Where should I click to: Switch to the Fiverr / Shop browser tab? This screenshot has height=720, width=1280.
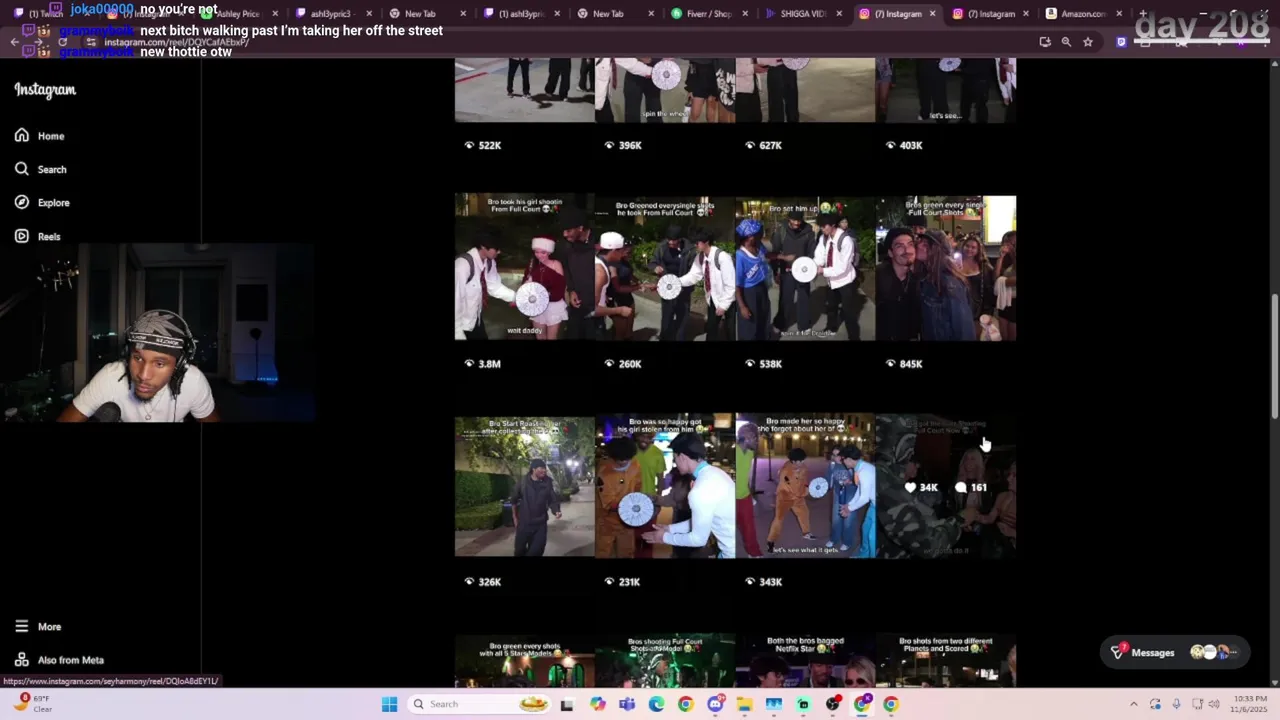tap(709, 14)
